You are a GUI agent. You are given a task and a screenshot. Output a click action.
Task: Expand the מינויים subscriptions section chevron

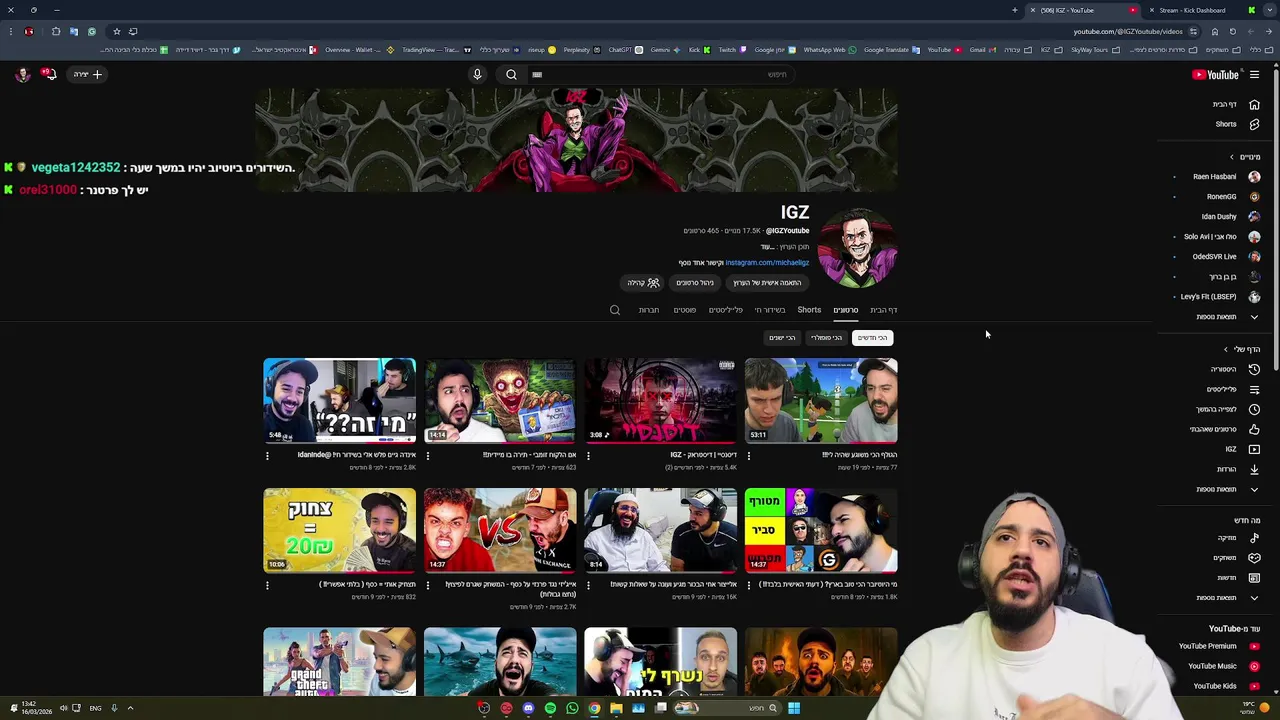(1232, 157)
